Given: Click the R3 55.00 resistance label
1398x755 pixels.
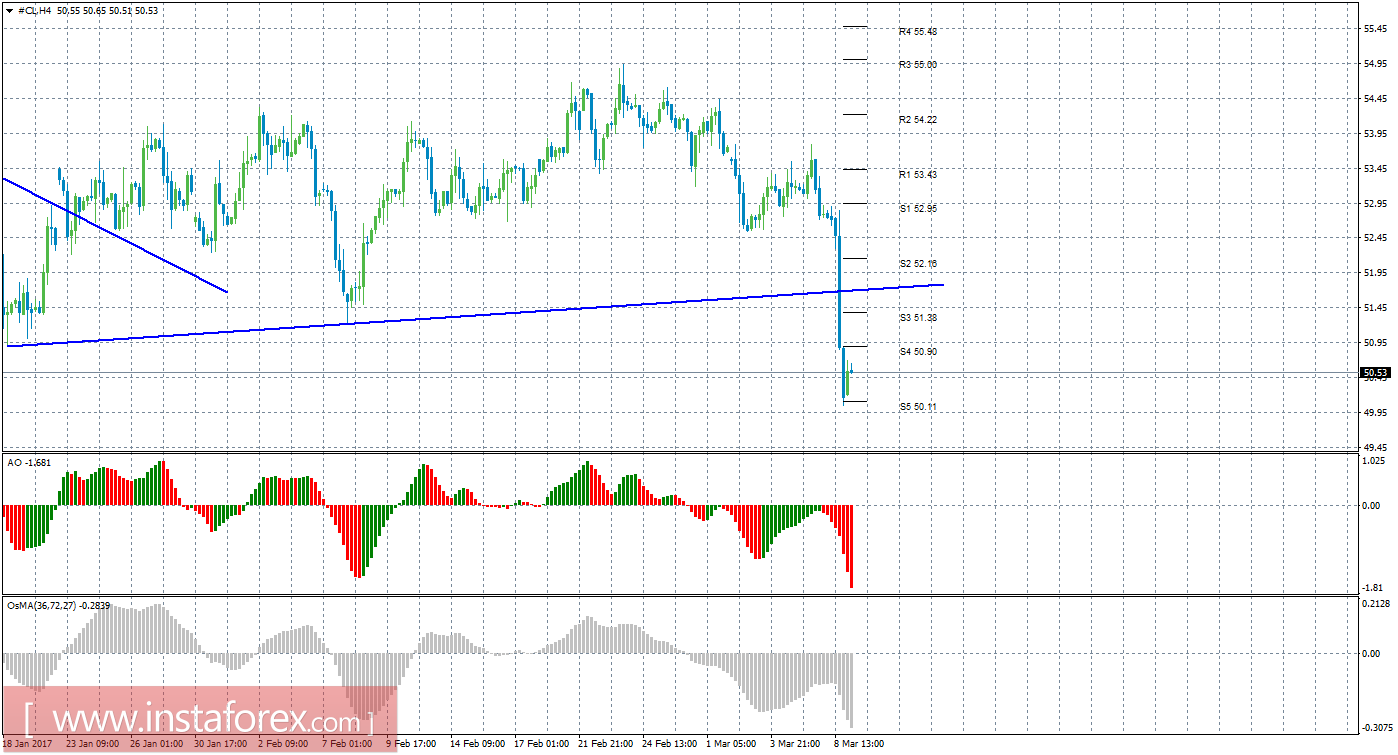Looking at the screenshot, I should [x=917, y=65].
